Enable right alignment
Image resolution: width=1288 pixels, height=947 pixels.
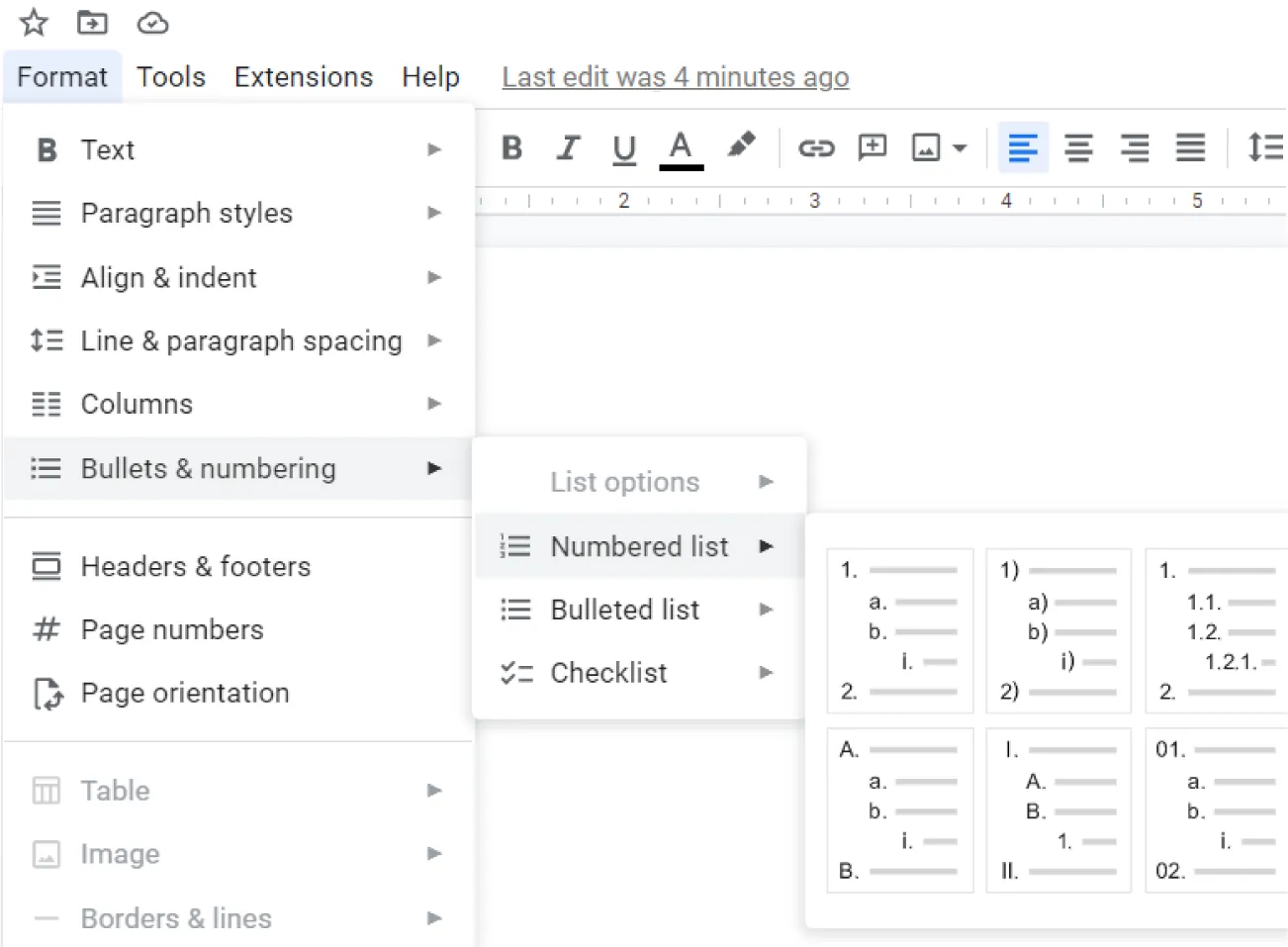coord(1134,147)
